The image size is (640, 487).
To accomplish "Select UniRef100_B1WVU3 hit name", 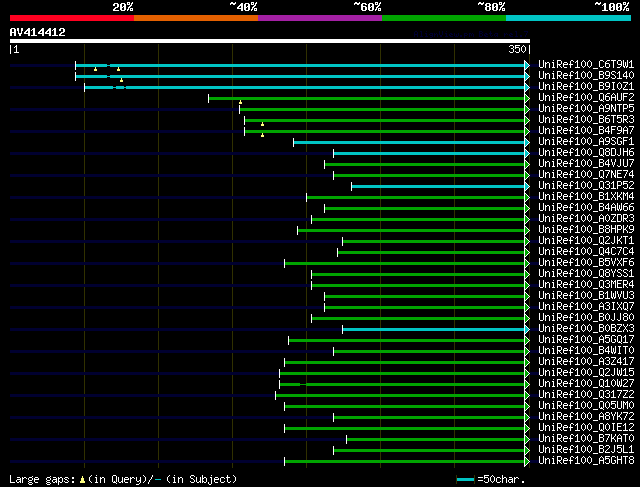I will [x=586, y=296].
